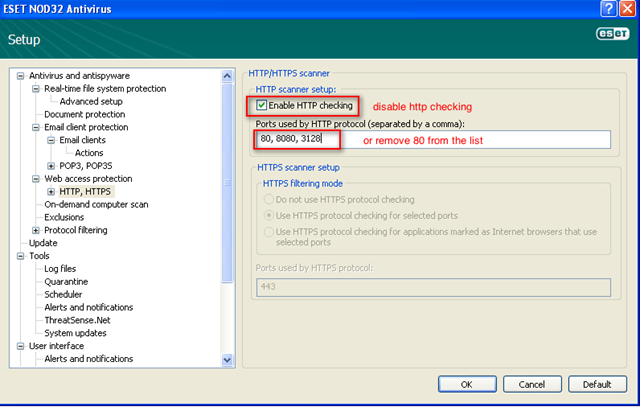
Task: Select Document protection in the tree
Action: (84, 114)
